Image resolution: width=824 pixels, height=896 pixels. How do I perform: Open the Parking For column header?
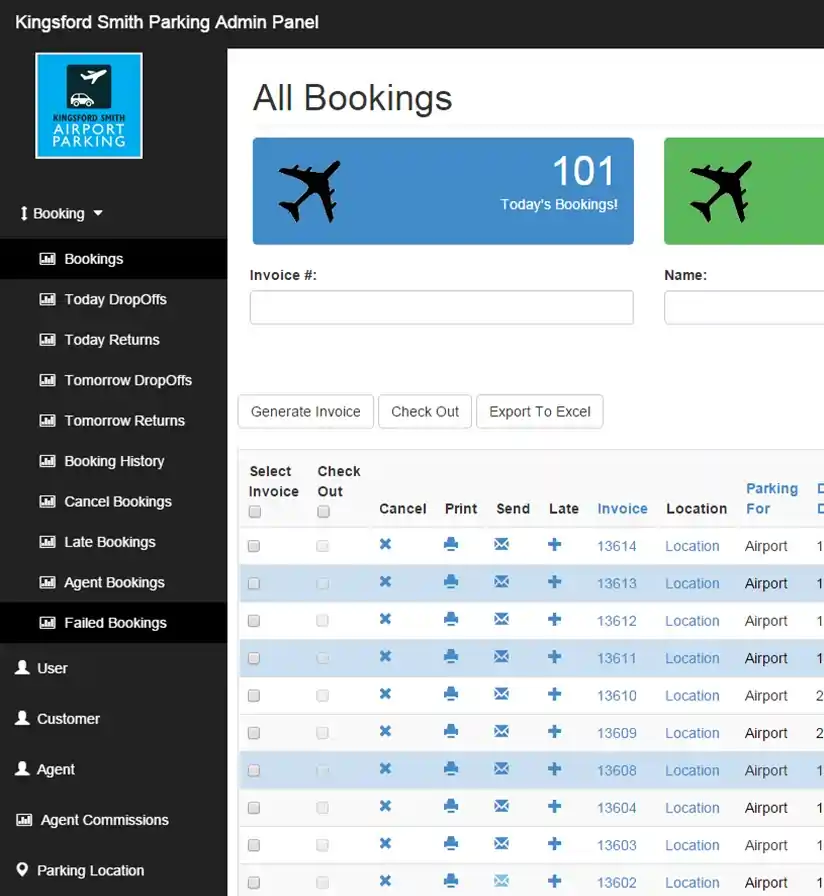coord(771,499)
